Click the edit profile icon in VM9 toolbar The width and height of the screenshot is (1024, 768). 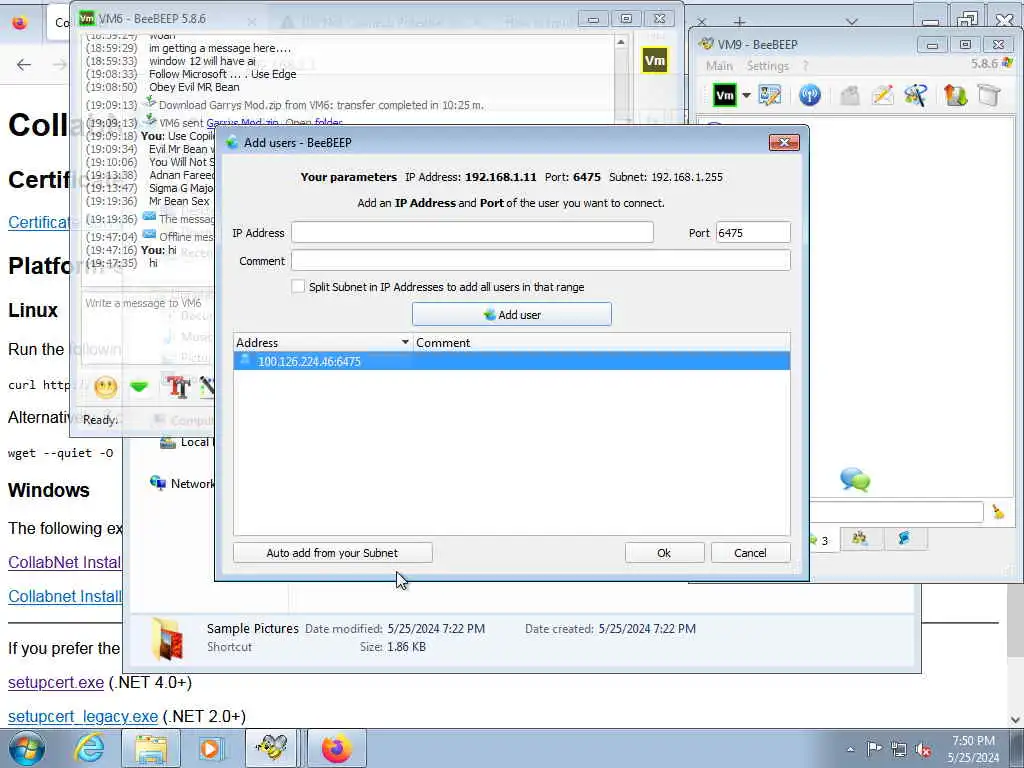(x=769, y=95)
